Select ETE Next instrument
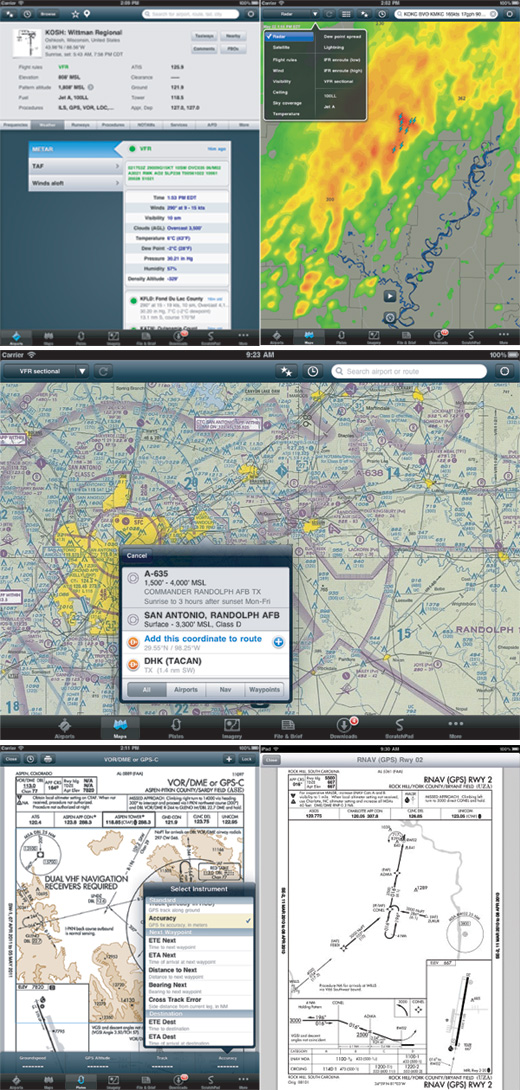 point(199,941)
